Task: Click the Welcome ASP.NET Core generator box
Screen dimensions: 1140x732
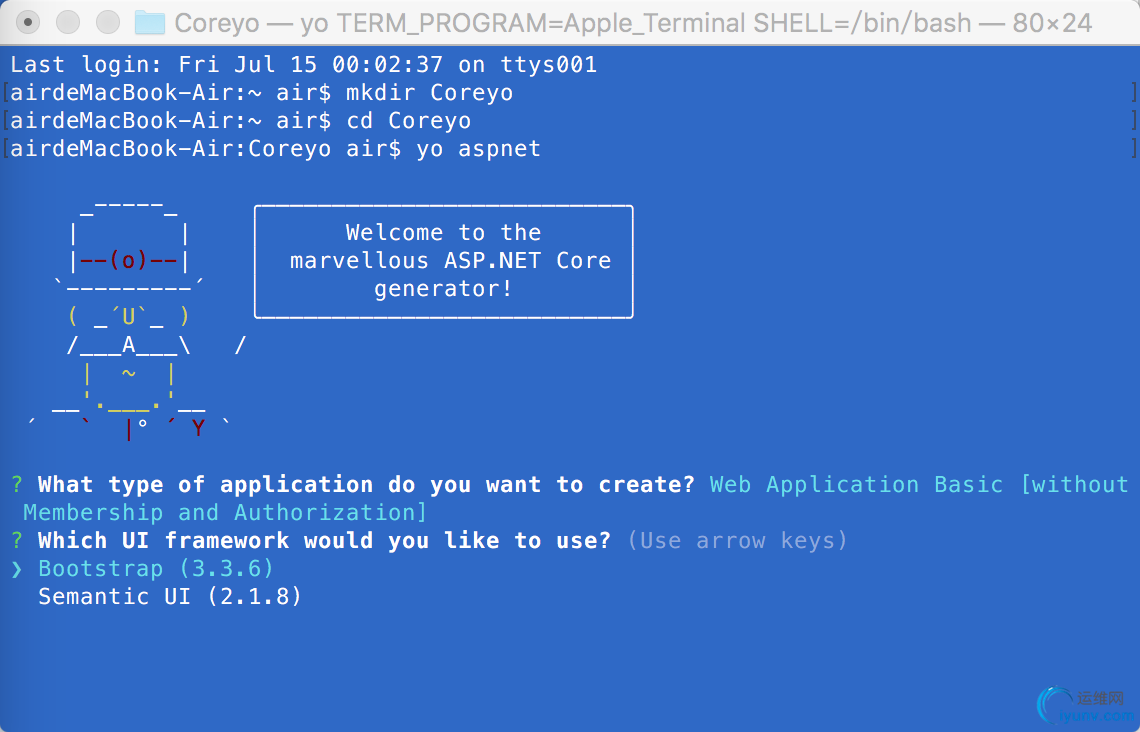Action: pyautogui.click(x=443, y=261)
